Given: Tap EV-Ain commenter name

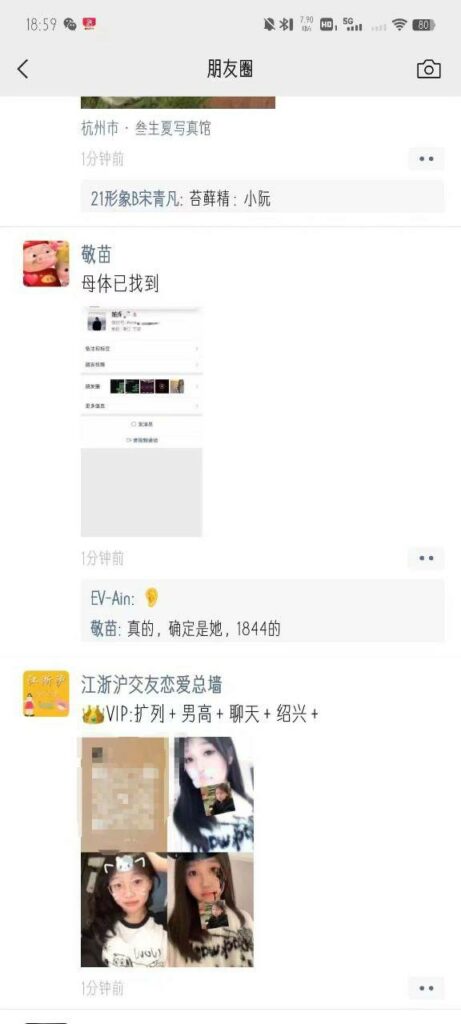Looking at the screenshot, I should pyautogui.click(x=112, y=598).
